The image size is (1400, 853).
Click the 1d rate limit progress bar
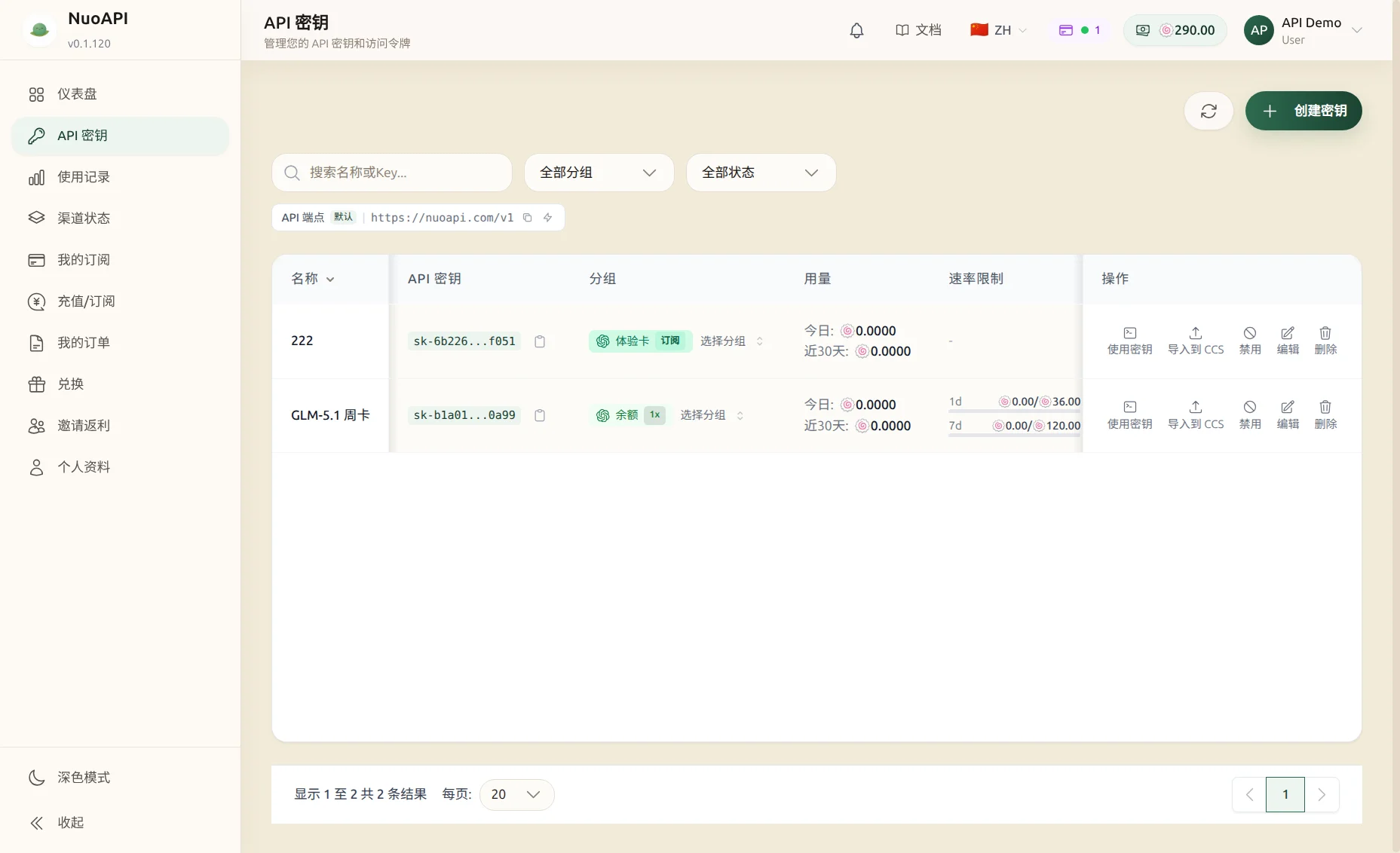[1015, 411]
